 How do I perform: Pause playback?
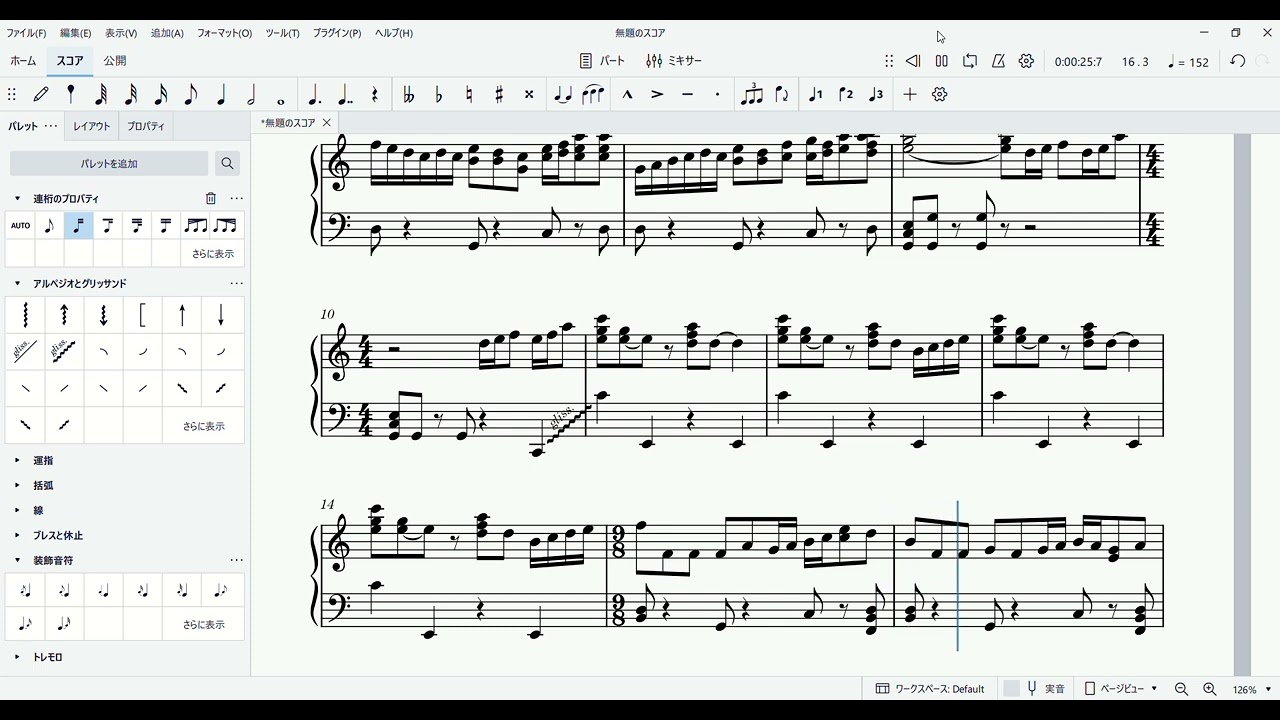pyautogui.click(x=941, y=61)
